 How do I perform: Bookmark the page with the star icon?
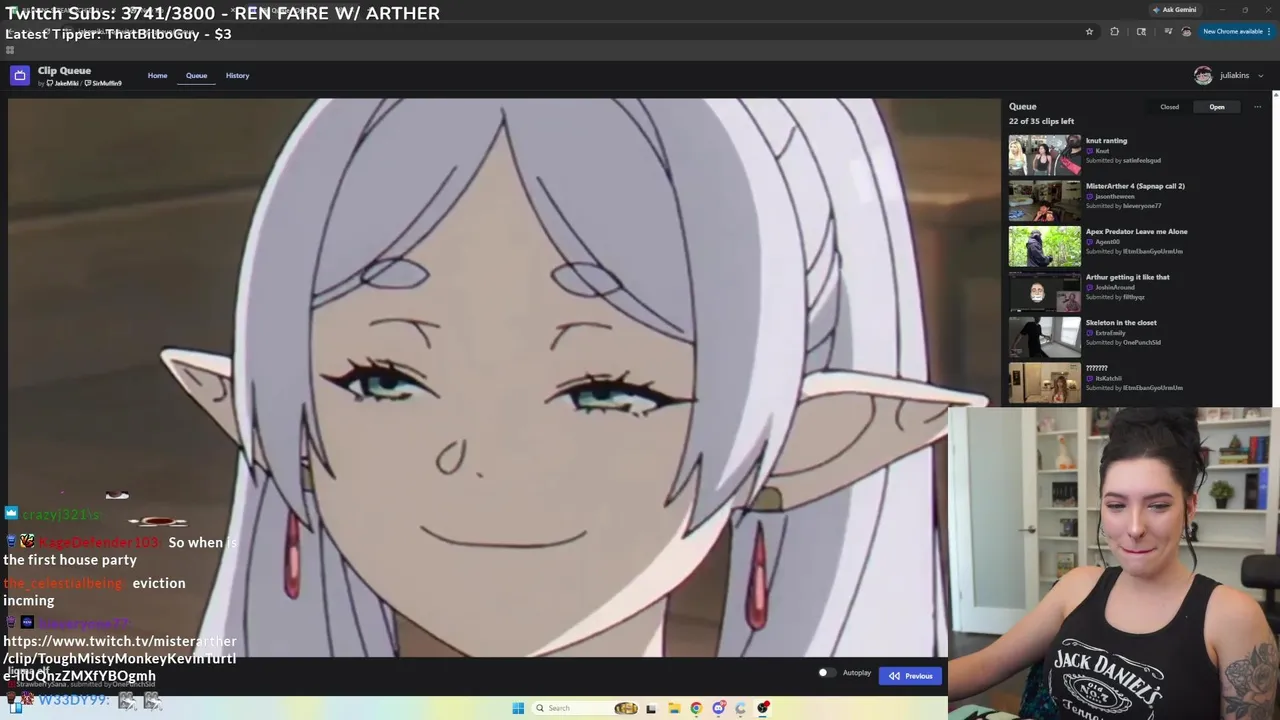(x=1089, y=31)
